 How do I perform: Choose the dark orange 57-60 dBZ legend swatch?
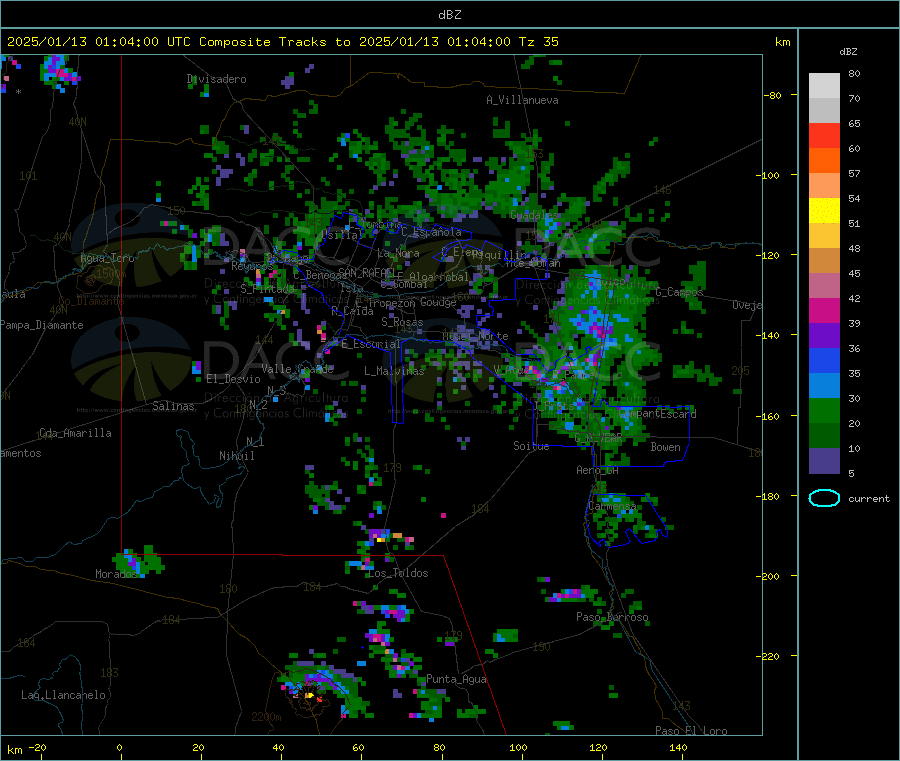824,161
